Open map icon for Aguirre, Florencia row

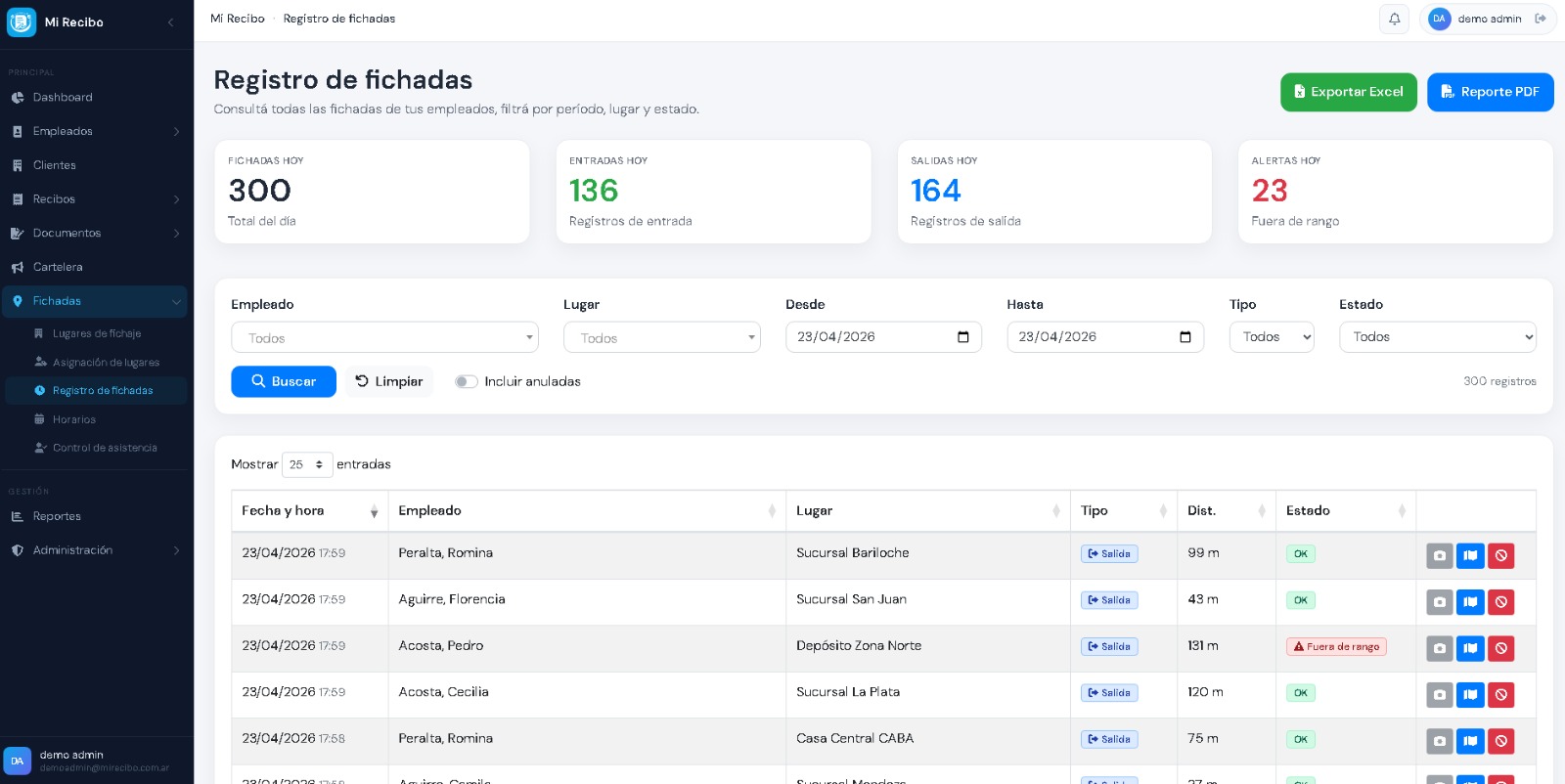[x=1470, y=602]
